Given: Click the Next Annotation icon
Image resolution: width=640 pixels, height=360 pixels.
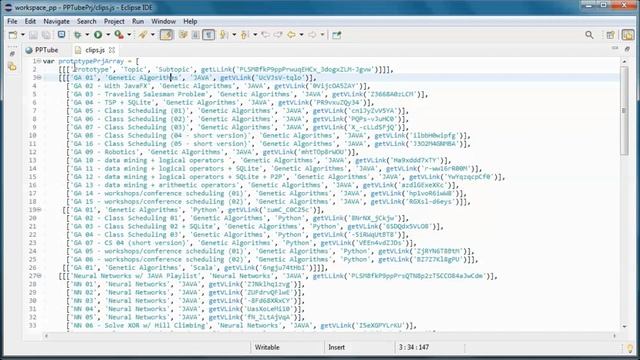Looking at the screenshot, I should pyautogui.click(x=224, y=35).
